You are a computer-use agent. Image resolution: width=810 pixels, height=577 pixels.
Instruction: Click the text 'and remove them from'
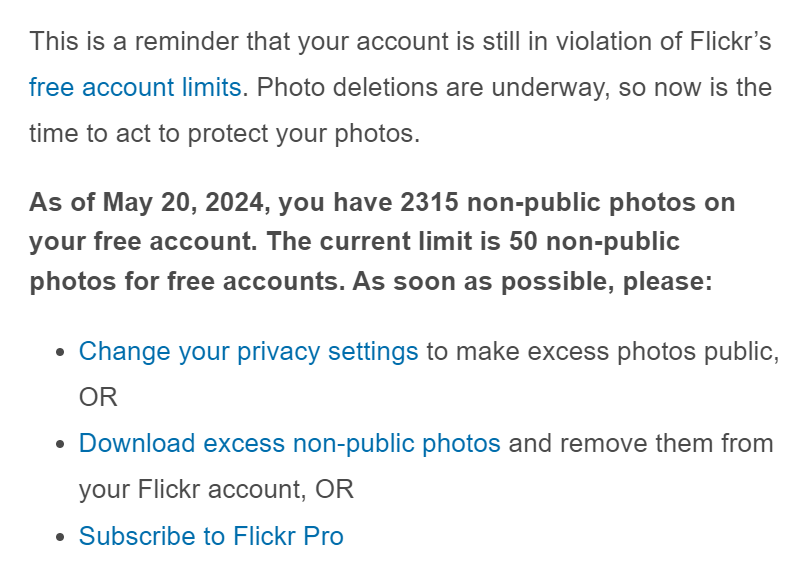(x=641, y=444)
